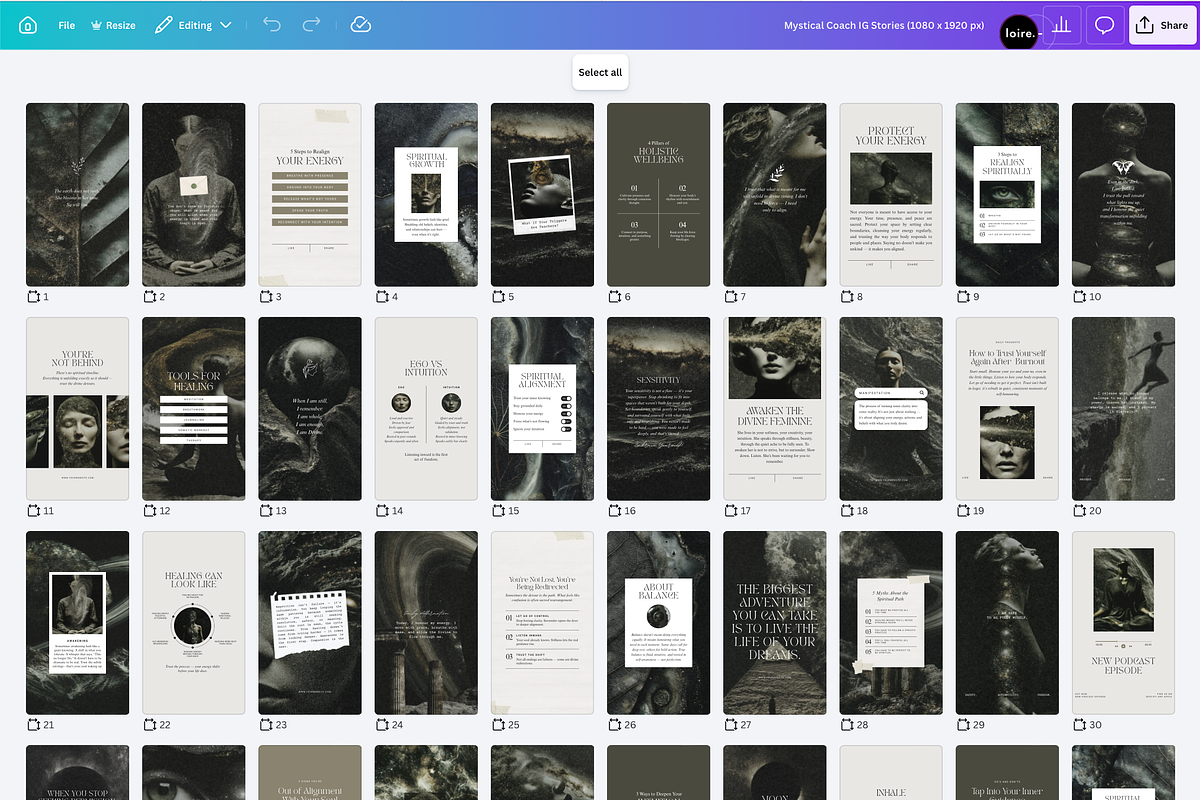Undo the last action
Image resolution: width=1200 pixels, height=800 pixels.
272,25
